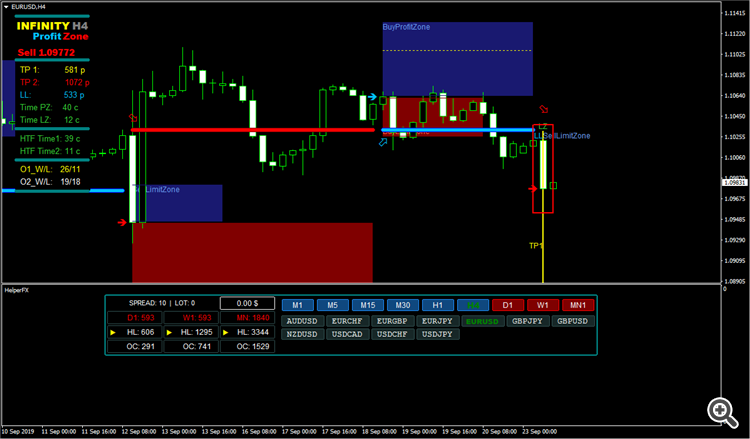Click the O2_W/L: 19/18 statistic
Screen dimensions: 750x439
tap(50, 182)
